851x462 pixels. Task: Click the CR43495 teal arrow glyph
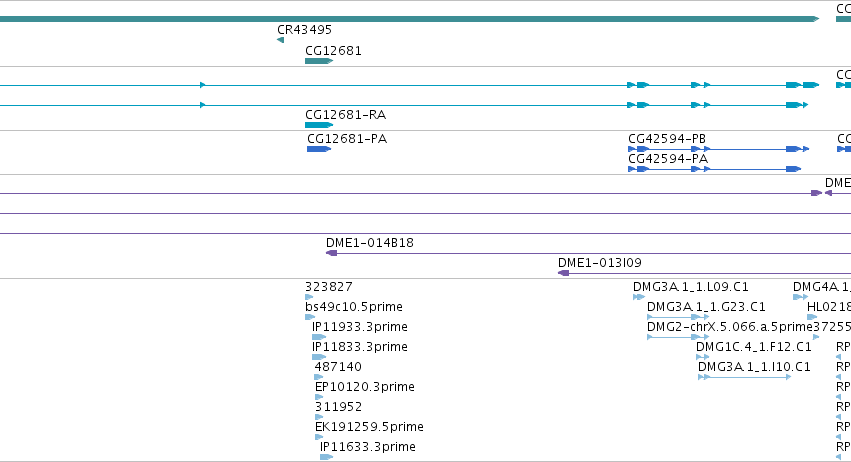tap(280, 40)
